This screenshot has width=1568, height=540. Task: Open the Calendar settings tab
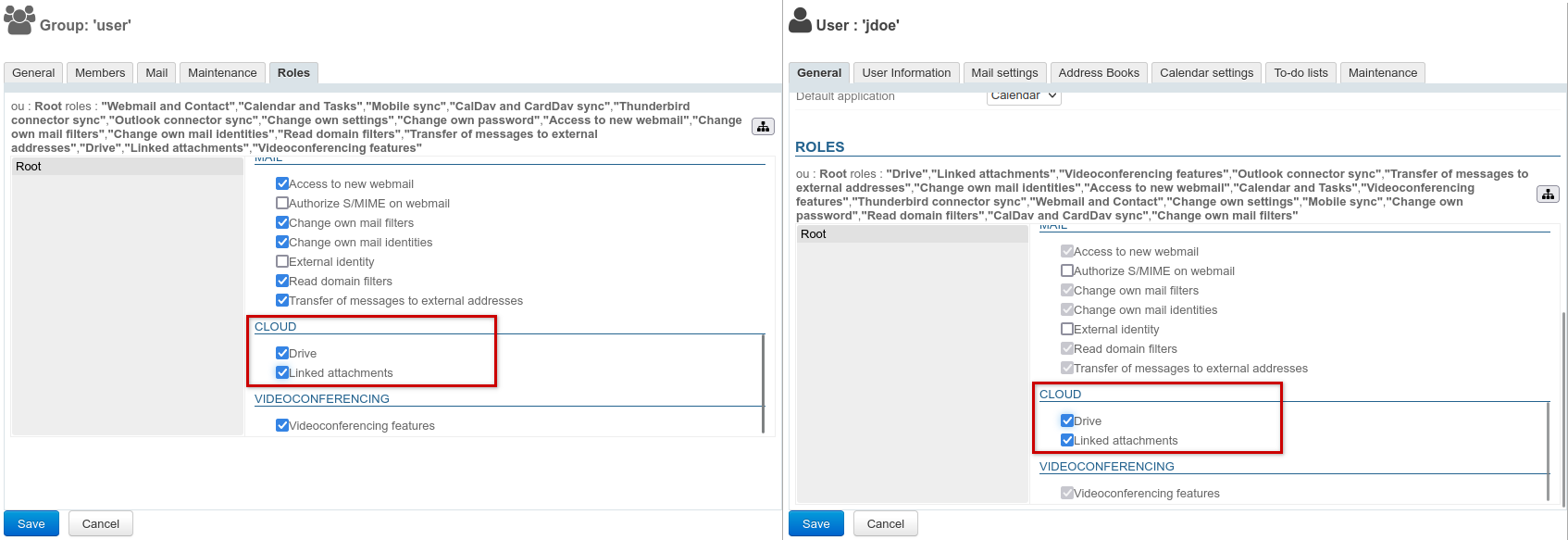click(x=1206, y=73)
